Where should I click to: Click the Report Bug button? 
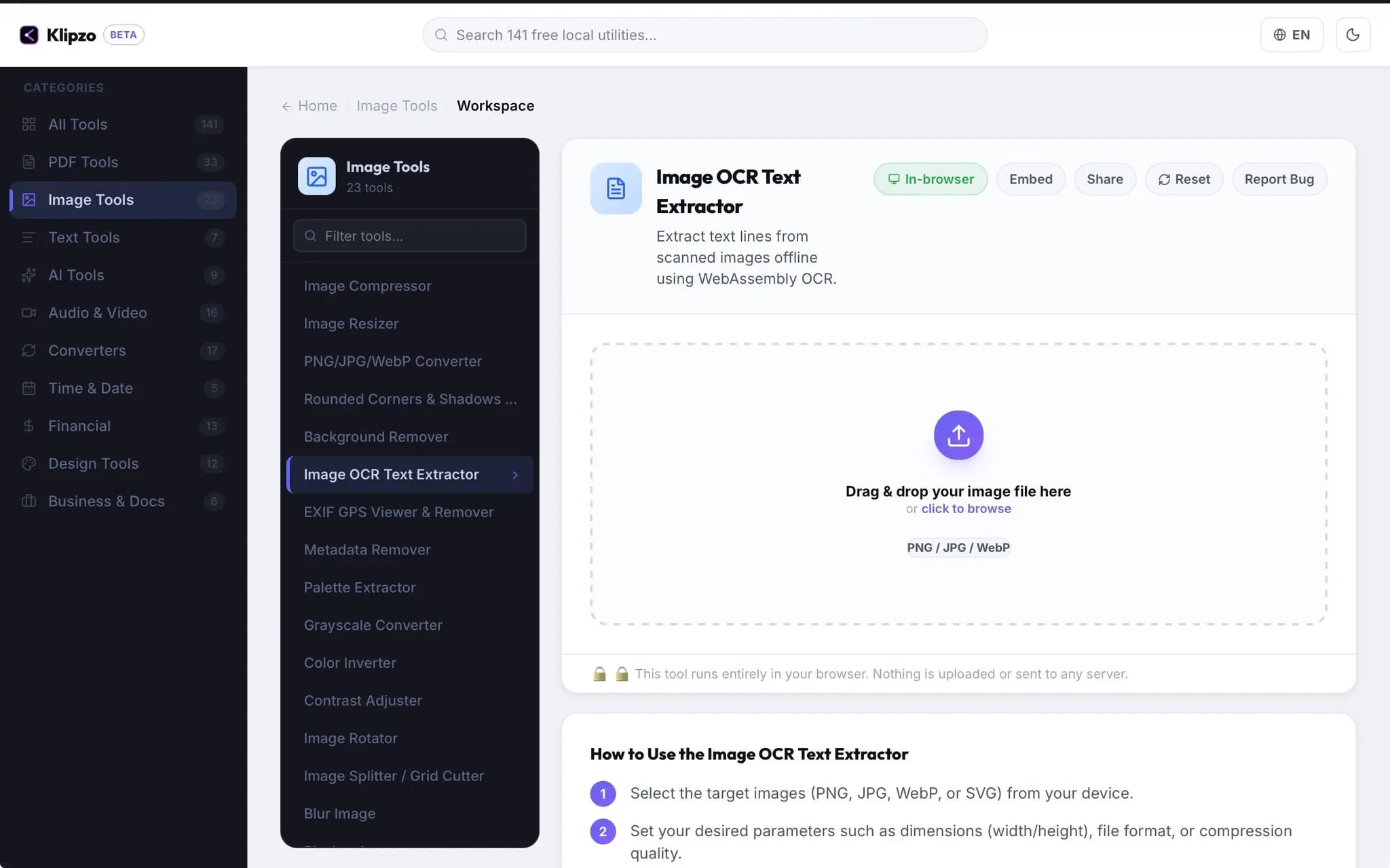point(1279,179)
